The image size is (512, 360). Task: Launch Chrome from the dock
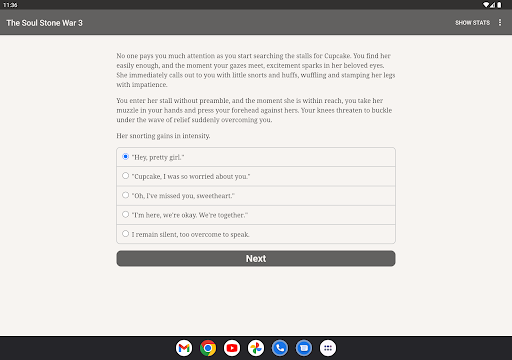pos(208,348)
